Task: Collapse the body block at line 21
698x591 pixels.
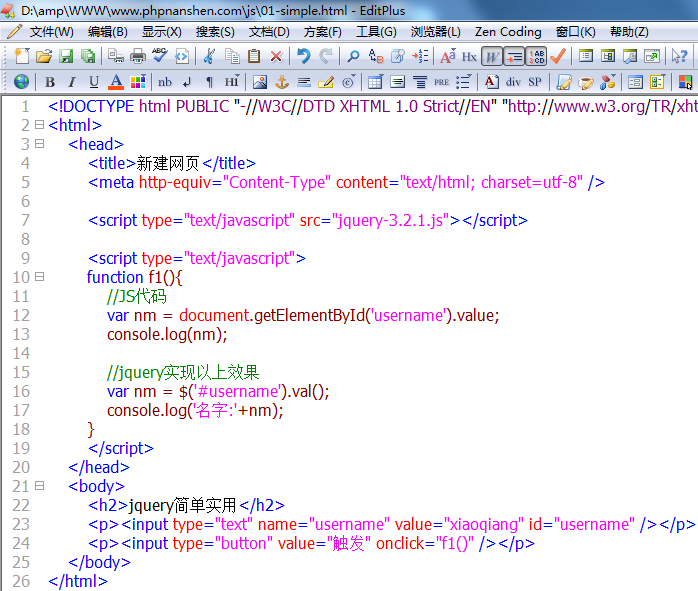Action: click(40, 486)
